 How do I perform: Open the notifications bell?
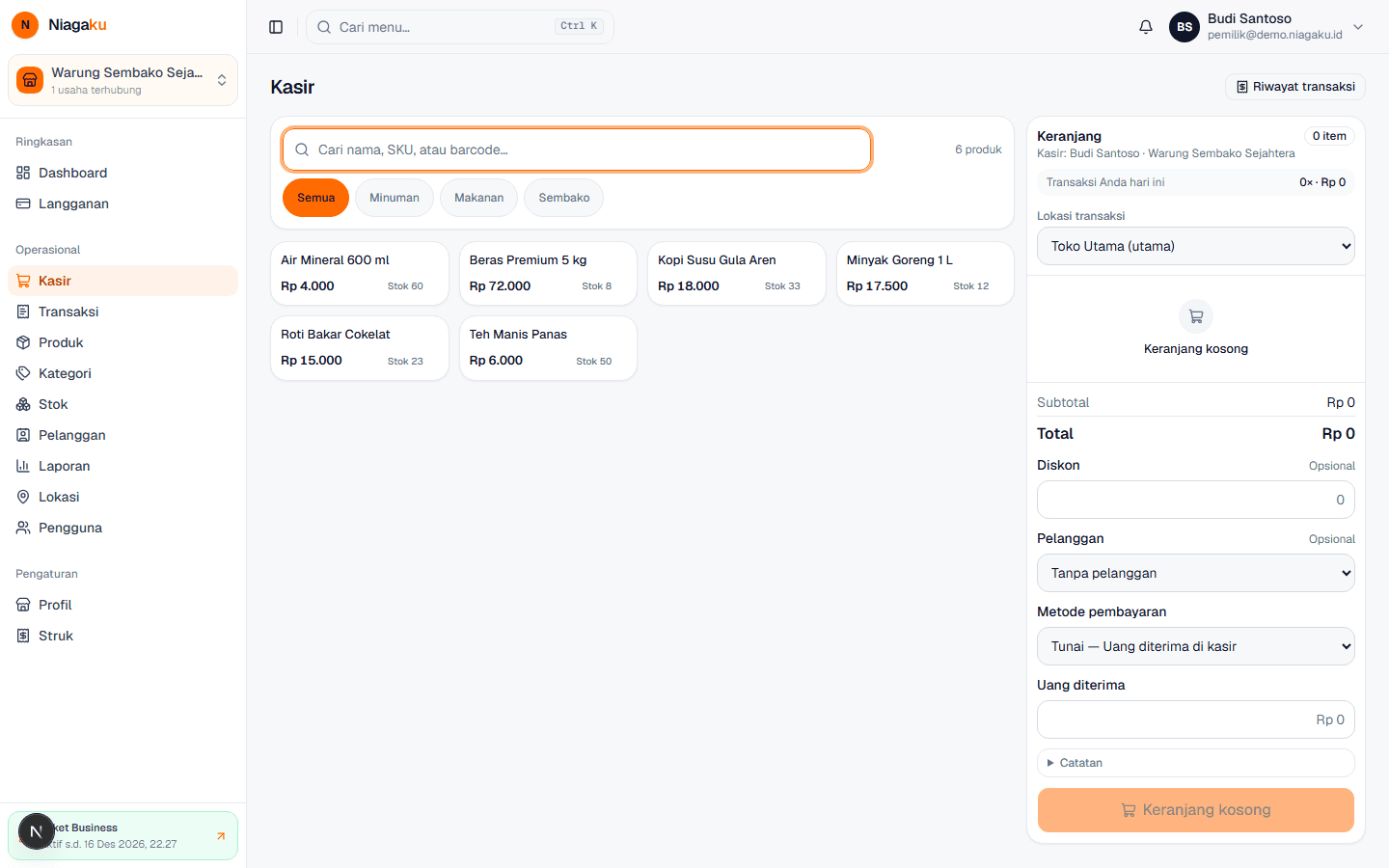tap(1146, 27)
